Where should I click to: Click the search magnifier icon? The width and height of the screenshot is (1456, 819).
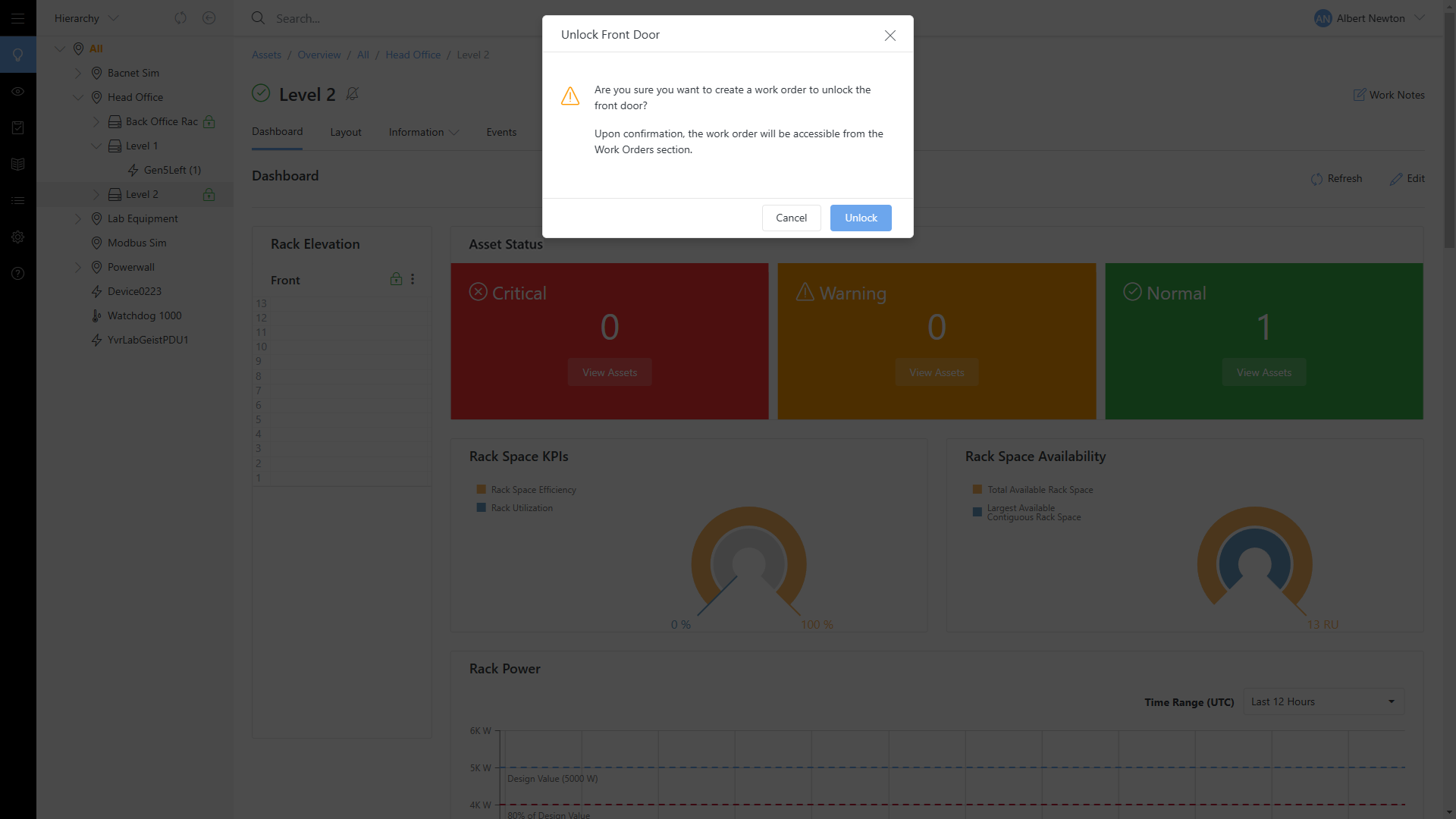pyautogui.click(x=258, y=17)
